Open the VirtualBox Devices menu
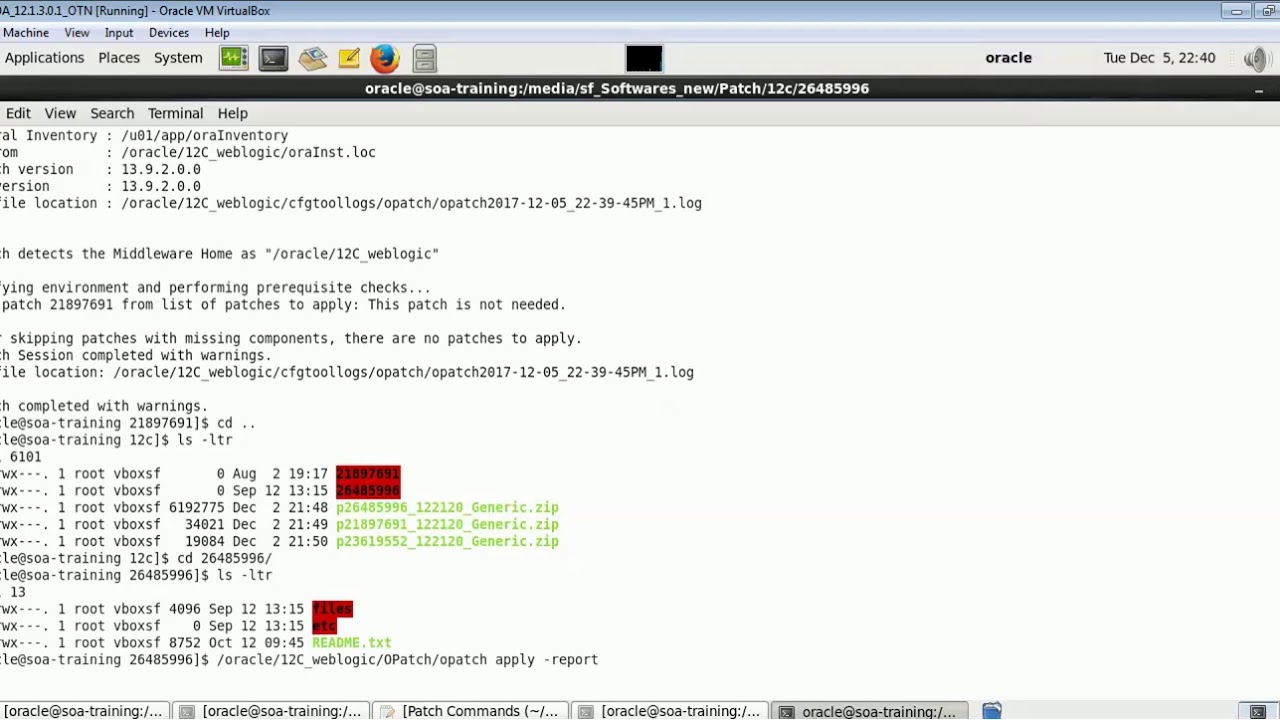1280x720 pixels. (169, 33)
